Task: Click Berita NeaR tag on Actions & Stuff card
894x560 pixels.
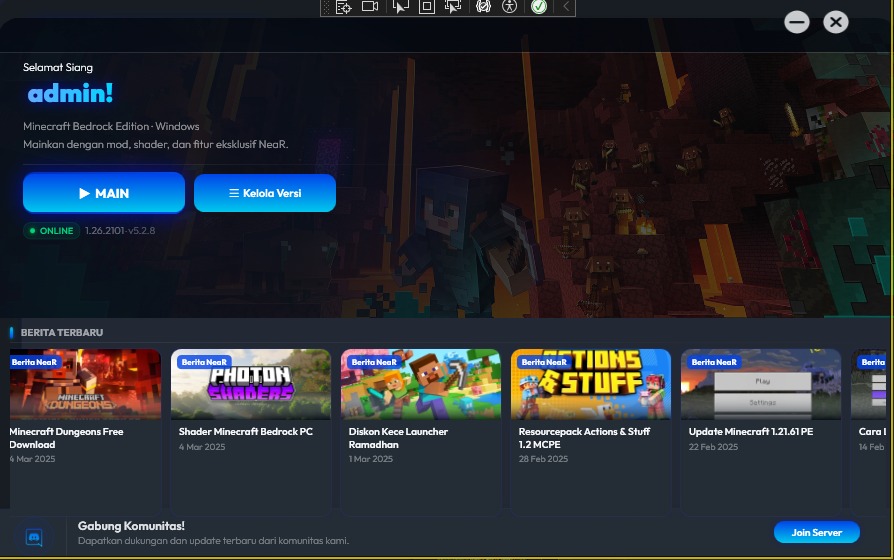Action: [543, 362]
